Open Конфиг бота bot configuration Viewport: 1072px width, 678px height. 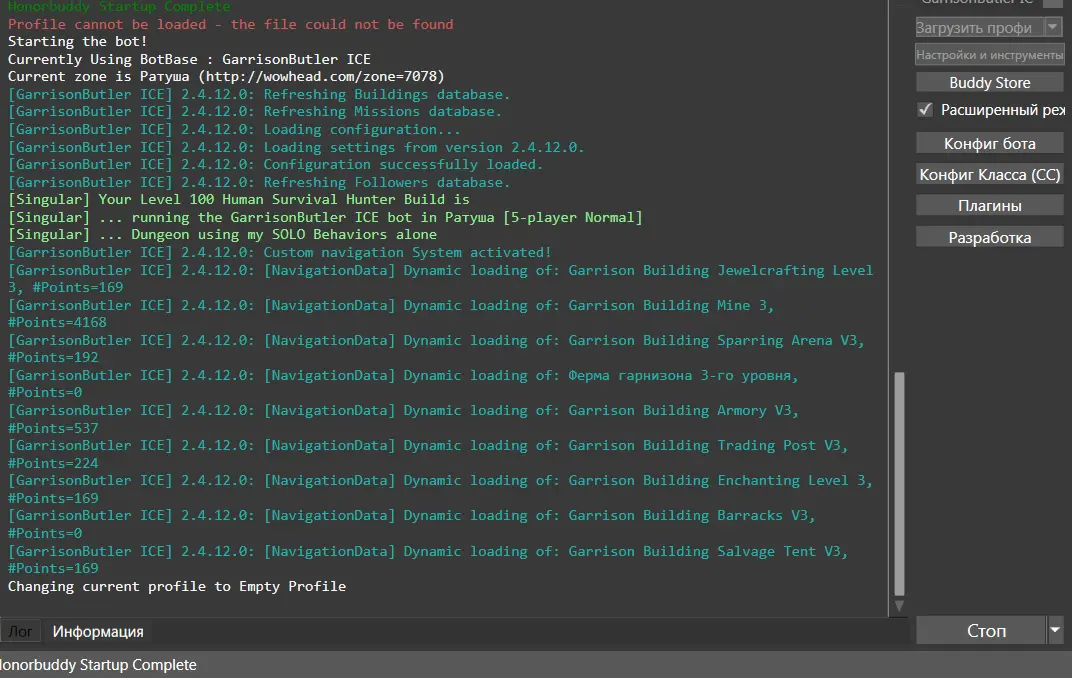(x=989, y=144)
